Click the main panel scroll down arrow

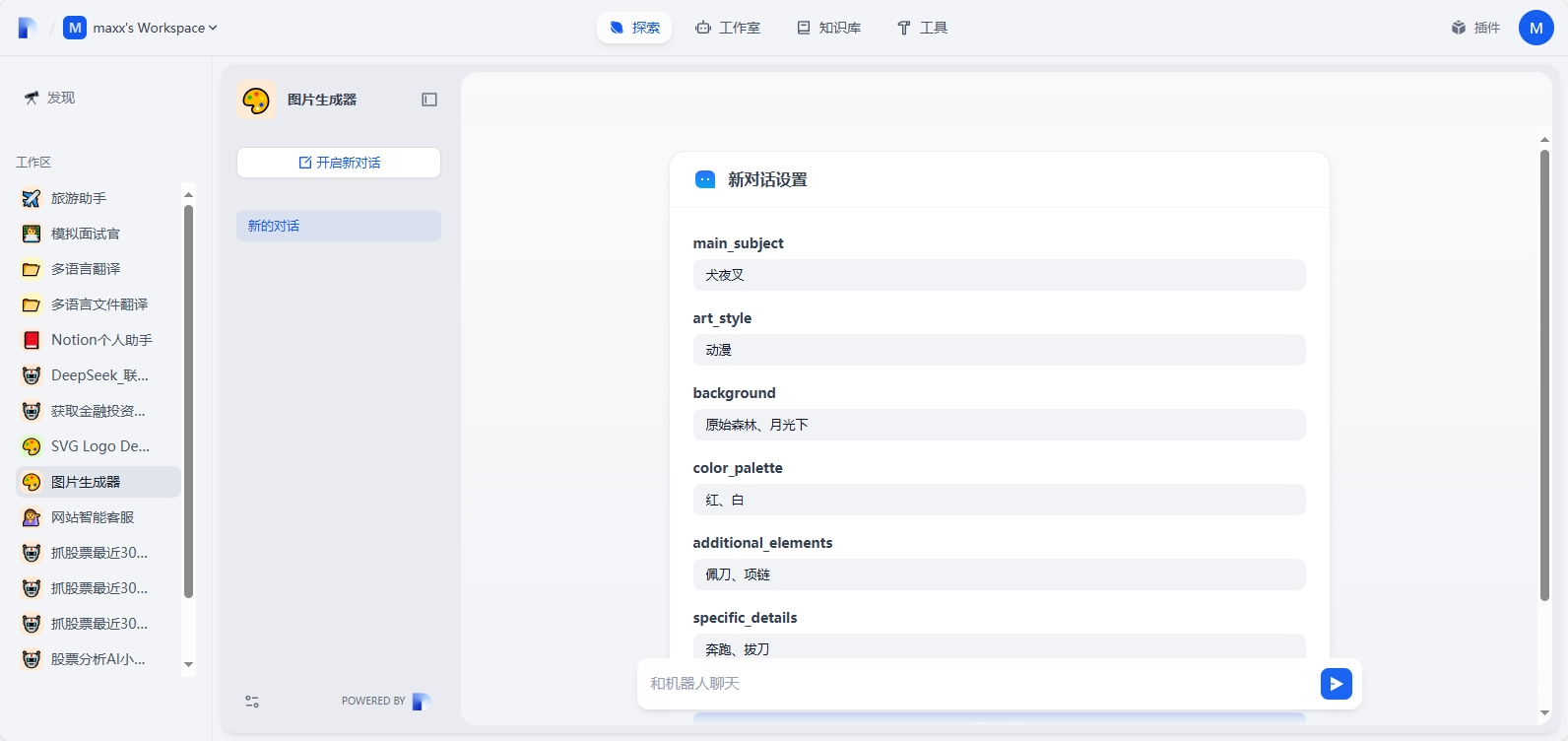[1544, 712]
